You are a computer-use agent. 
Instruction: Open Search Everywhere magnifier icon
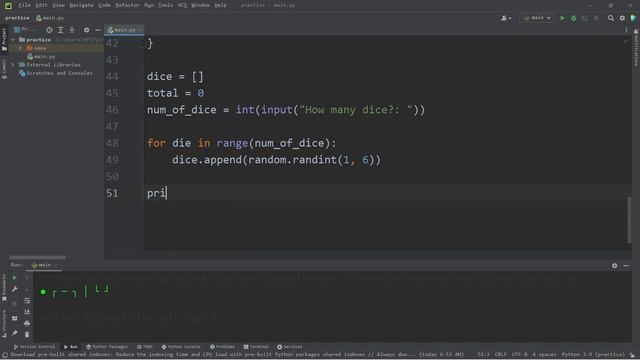point(611,18)
